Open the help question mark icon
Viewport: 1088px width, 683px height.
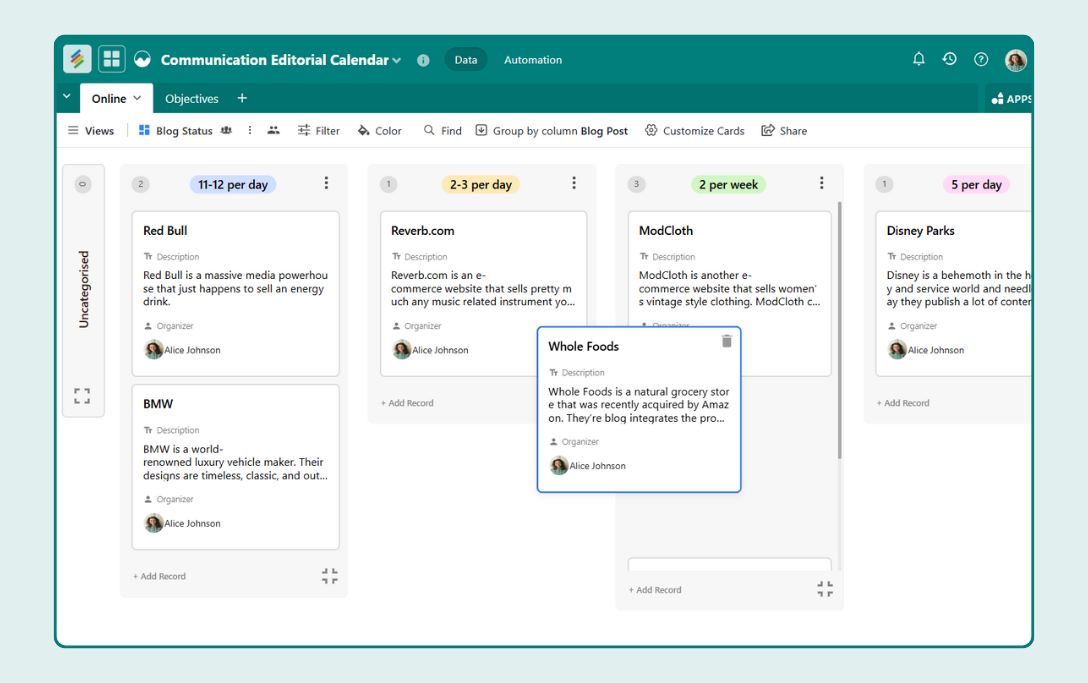tap(980, 60)
